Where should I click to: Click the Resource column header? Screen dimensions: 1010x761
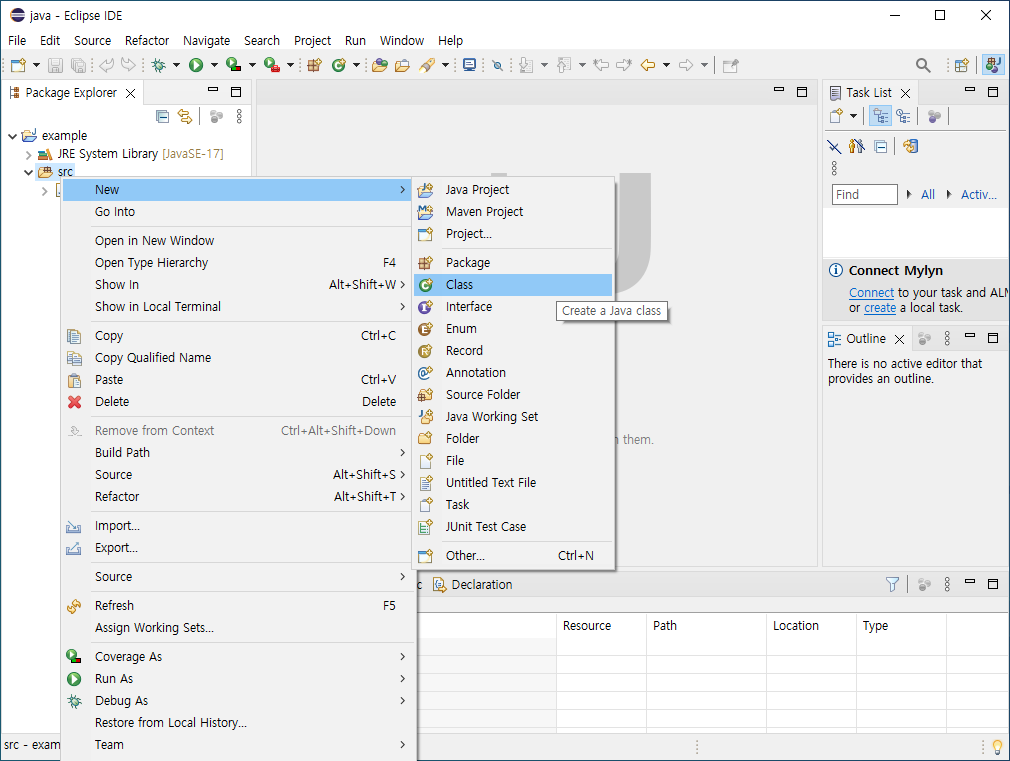(x=601, y=626)
